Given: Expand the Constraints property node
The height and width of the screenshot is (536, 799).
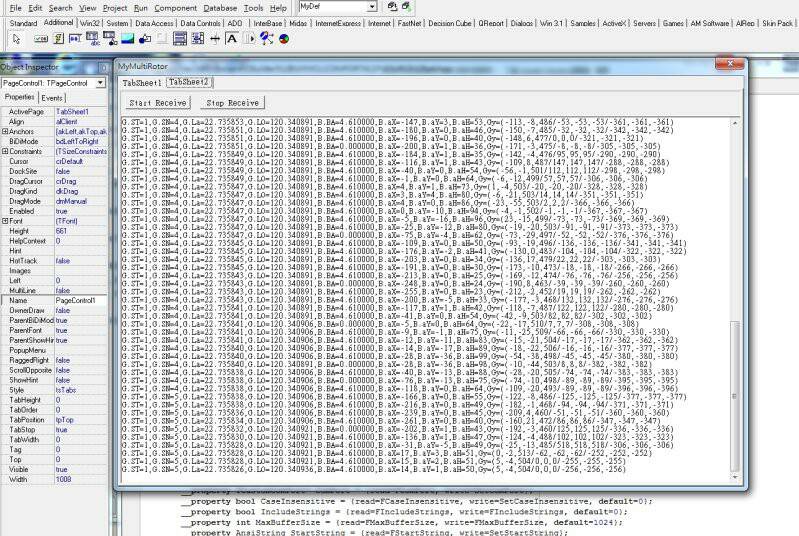Looking at the screenshot, I should [x=5, y=151].
